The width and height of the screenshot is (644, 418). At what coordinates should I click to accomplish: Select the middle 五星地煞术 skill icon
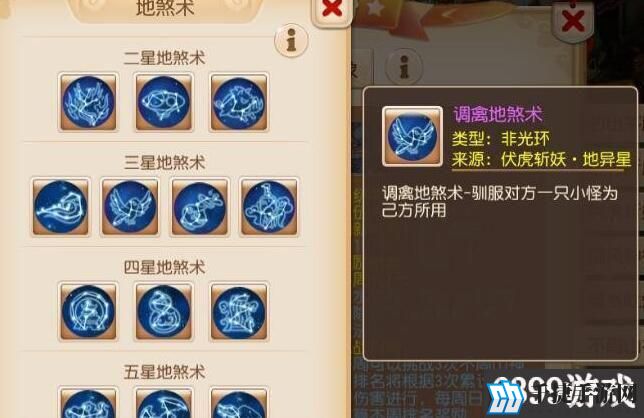[164, 403]
